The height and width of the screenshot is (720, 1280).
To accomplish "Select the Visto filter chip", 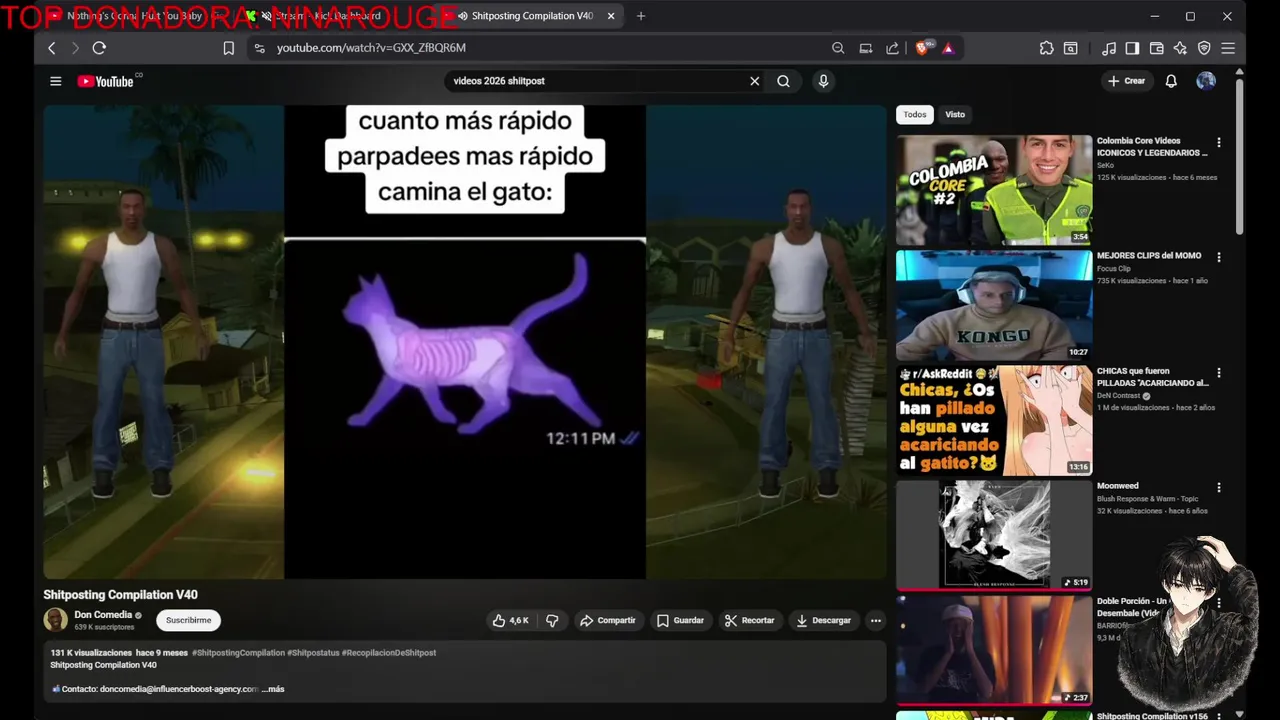I will point(955,115).
